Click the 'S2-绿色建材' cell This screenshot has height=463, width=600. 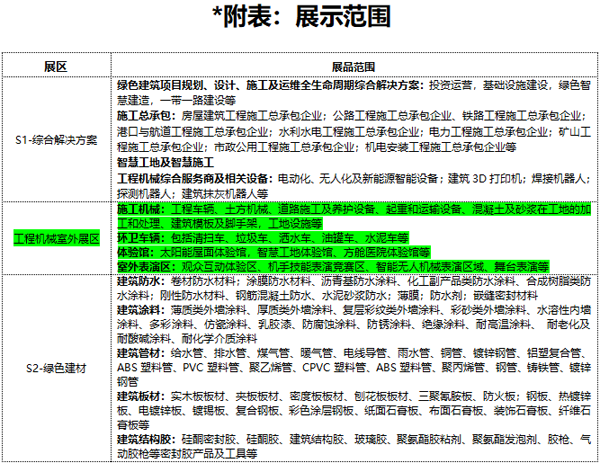(56, 368)
